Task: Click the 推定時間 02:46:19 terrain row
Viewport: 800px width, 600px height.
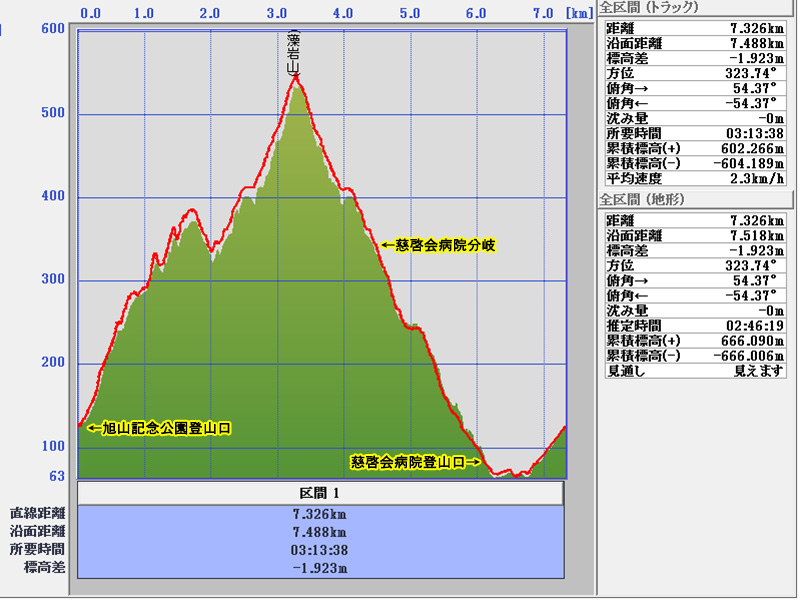Action: [x=697, y=325]
